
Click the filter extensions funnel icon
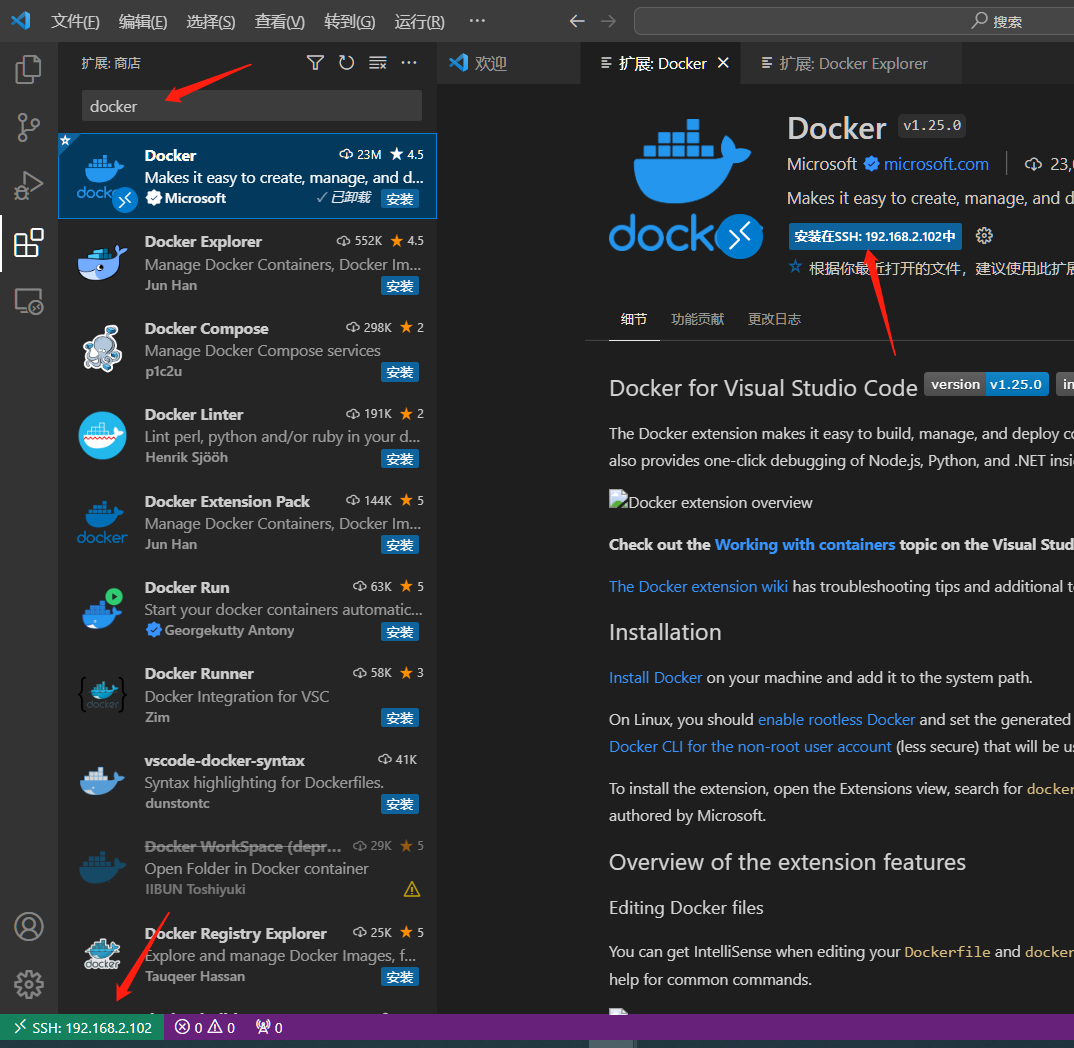[x=315, y=63]
